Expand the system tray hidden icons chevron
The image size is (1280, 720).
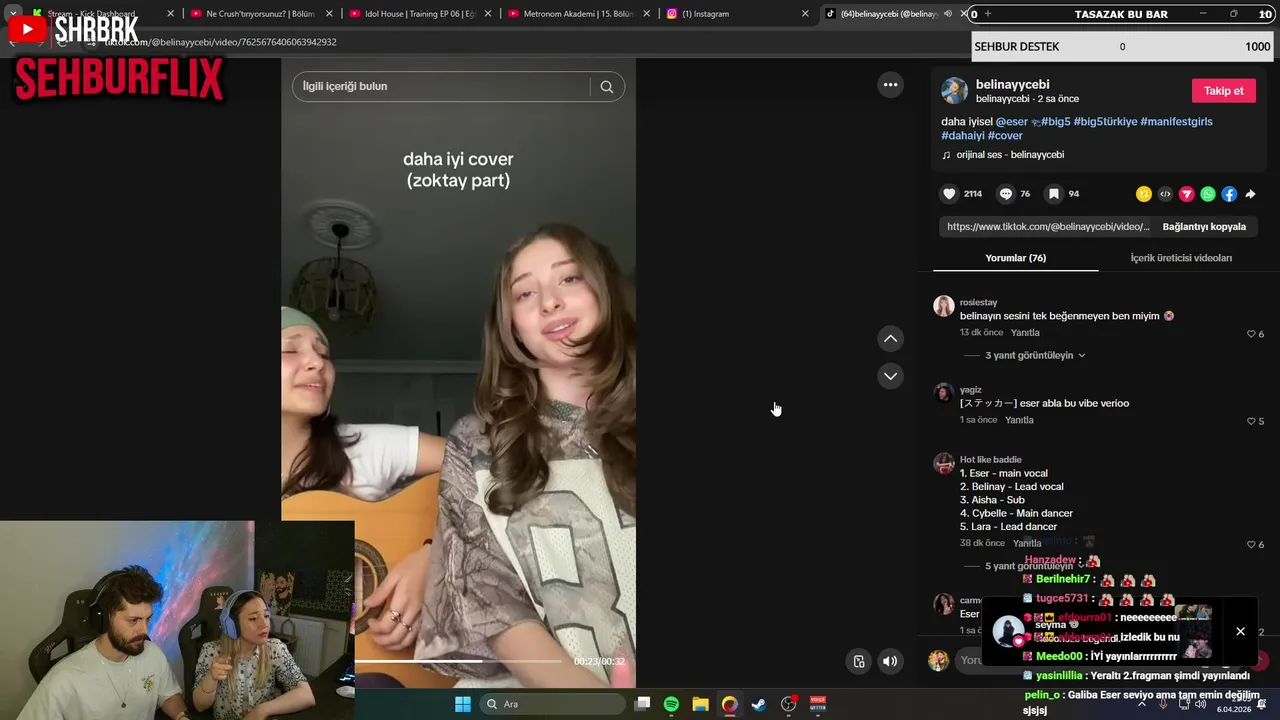click(x=1142, y=704)
